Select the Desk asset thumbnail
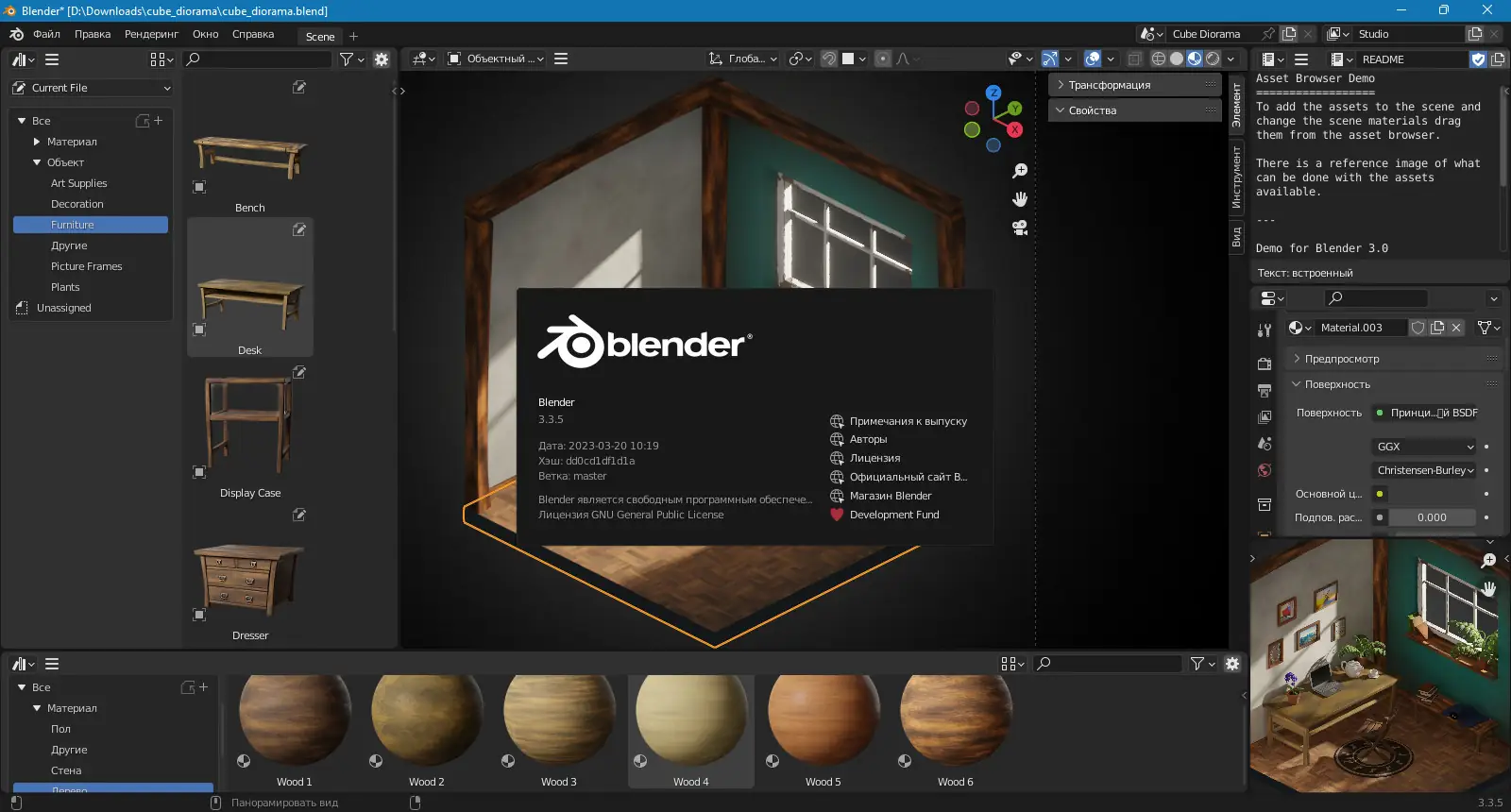1511x812 pixels. point(250,287)
